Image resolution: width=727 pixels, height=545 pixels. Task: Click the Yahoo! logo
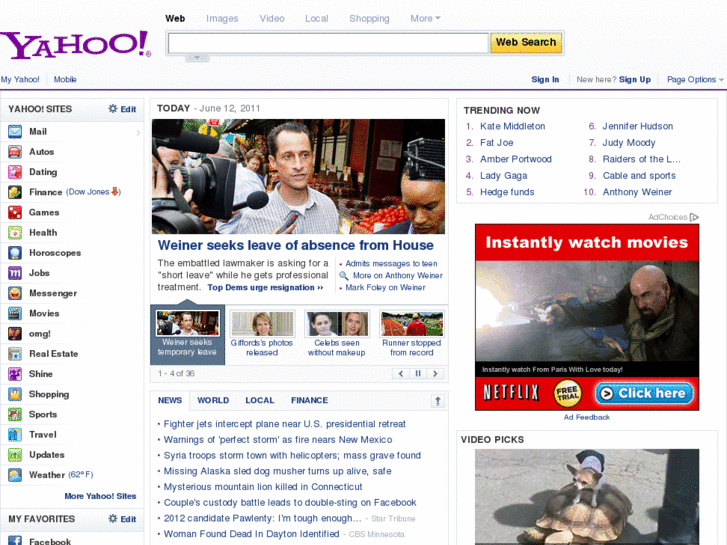click(76, 45)
